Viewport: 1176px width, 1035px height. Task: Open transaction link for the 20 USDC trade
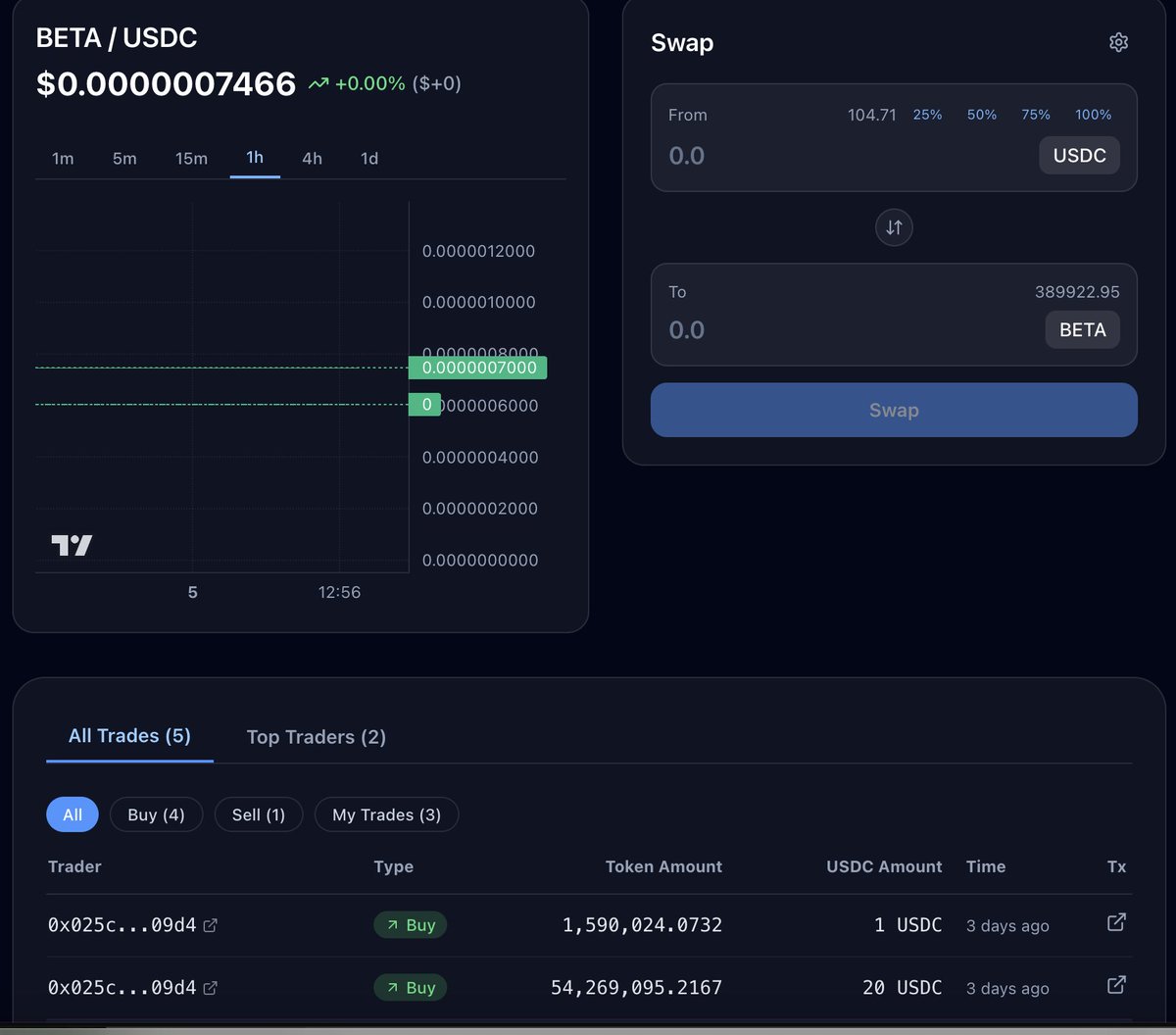point(1116,985)
